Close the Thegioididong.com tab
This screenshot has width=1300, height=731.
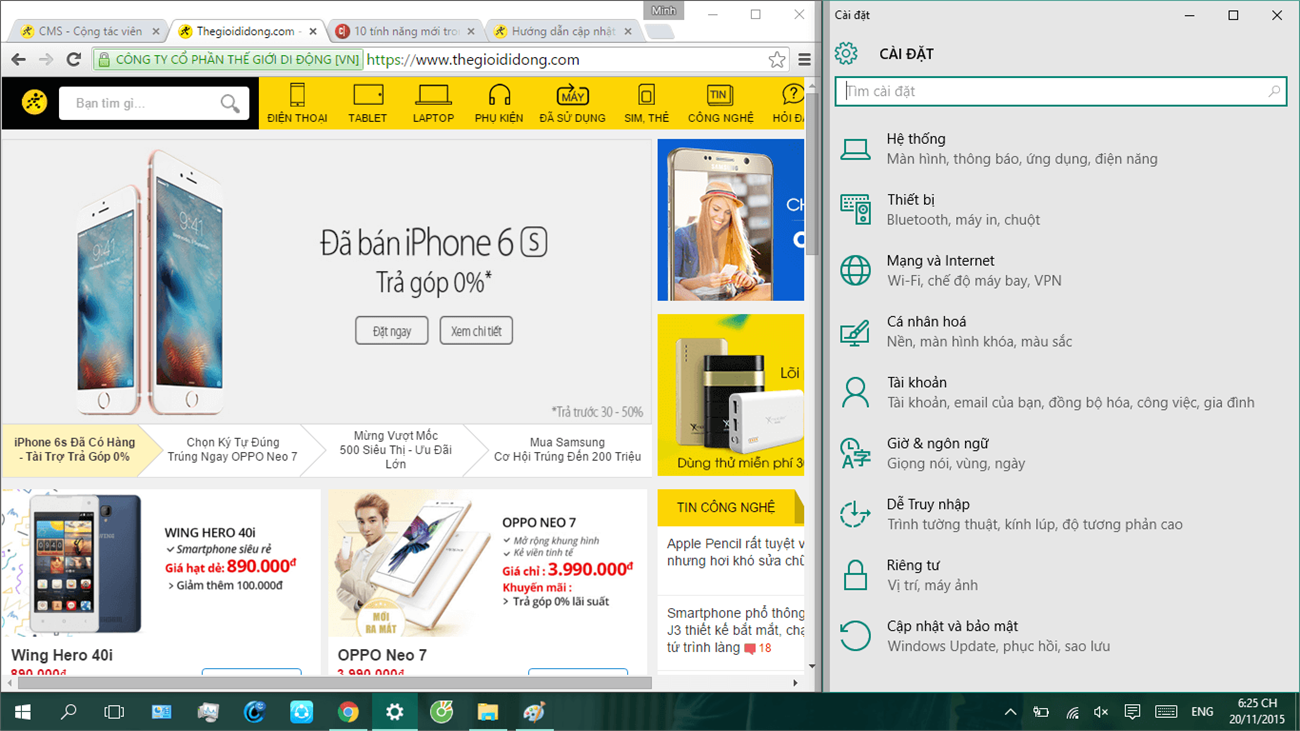313,31
